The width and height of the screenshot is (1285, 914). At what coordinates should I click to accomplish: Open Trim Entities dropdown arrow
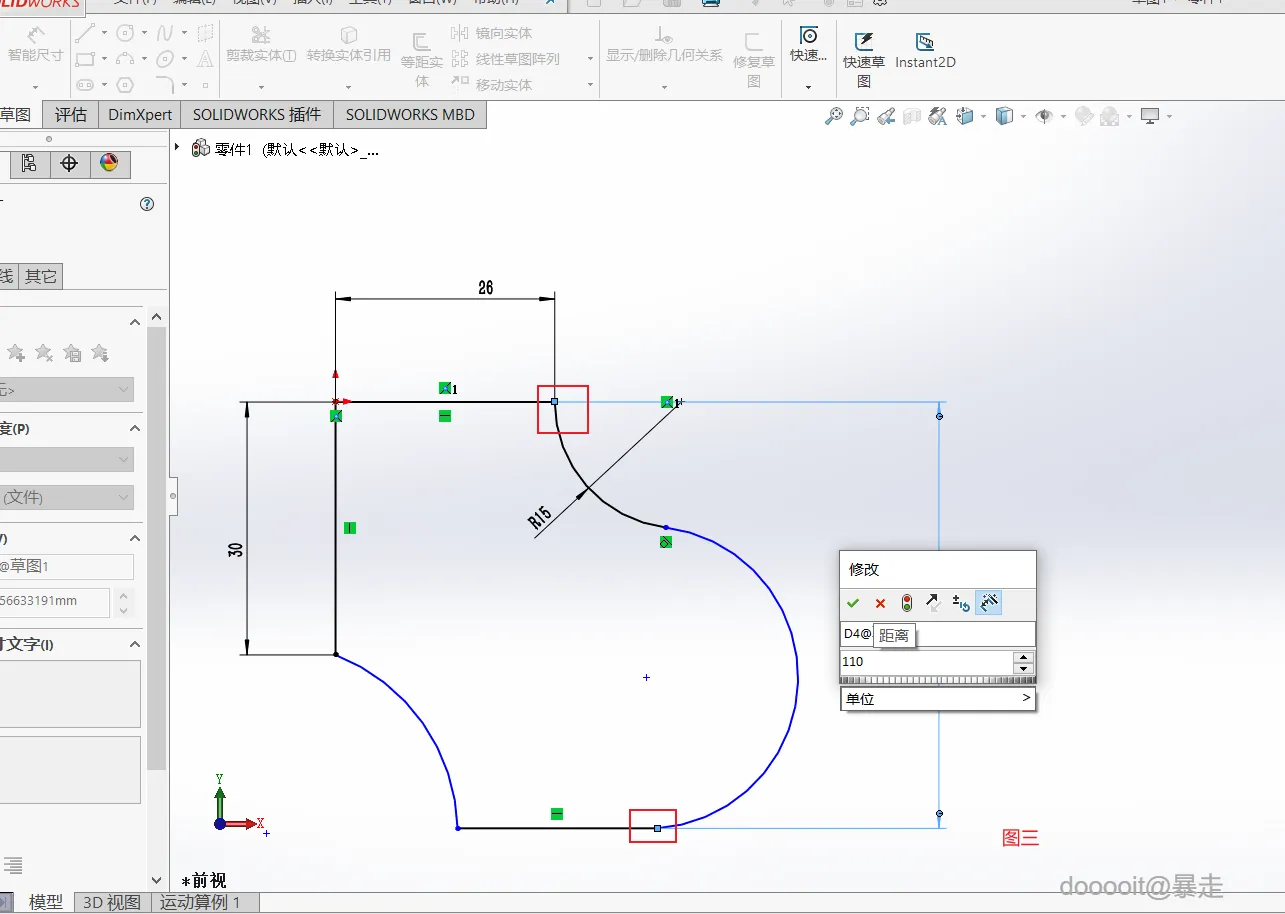[261, 87]
